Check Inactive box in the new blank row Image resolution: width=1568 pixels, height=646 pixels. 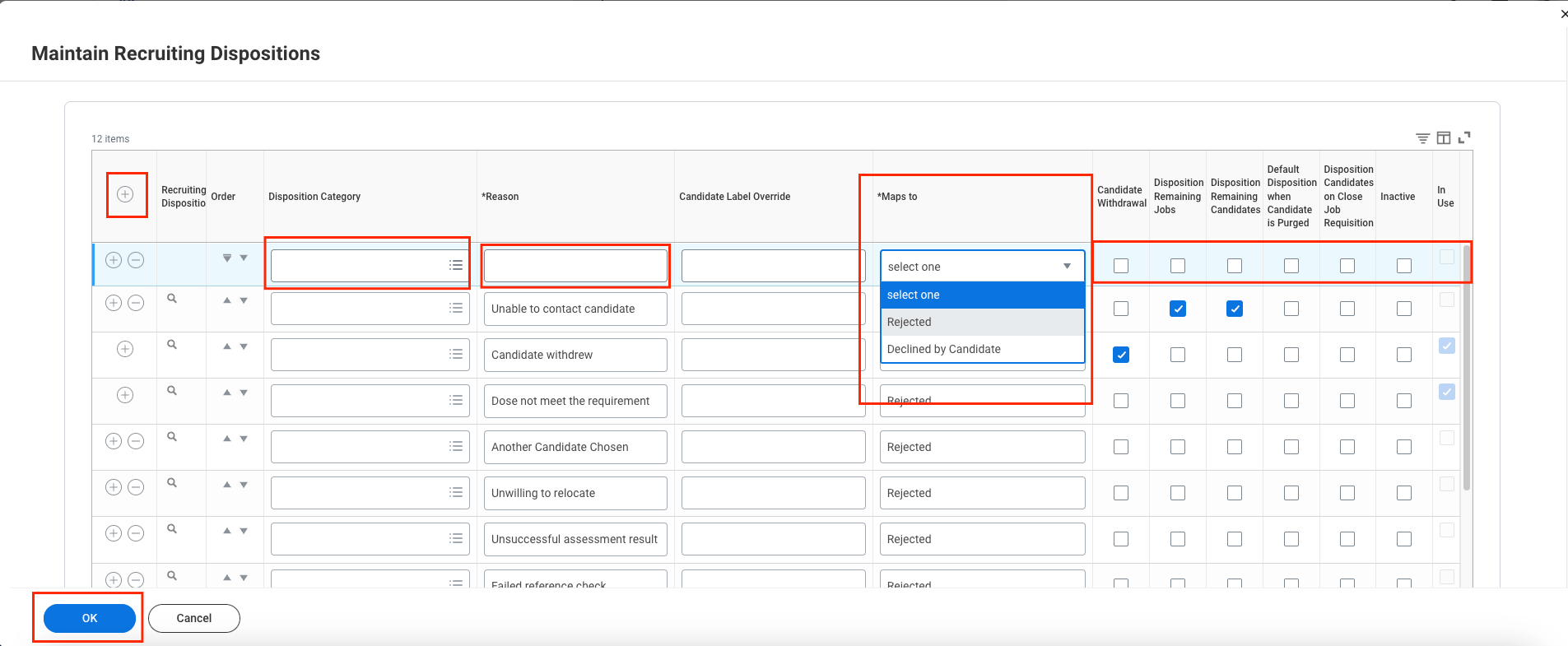click(x=1404, y=266)
